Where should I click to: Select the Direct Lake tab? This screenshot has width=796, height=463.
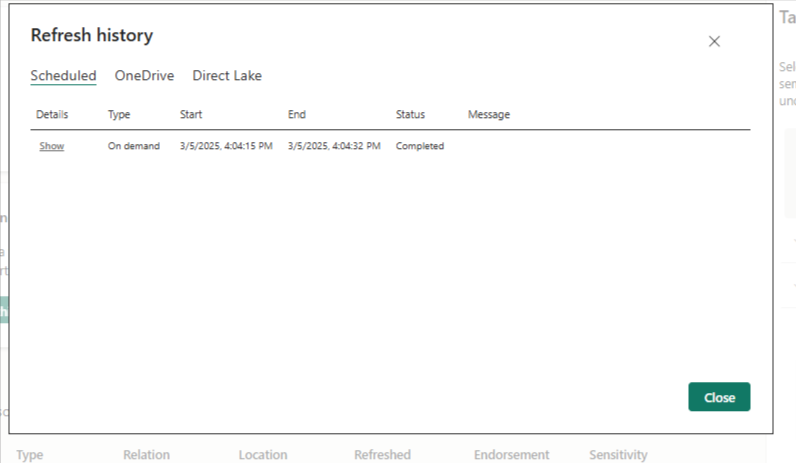point(227,76)
